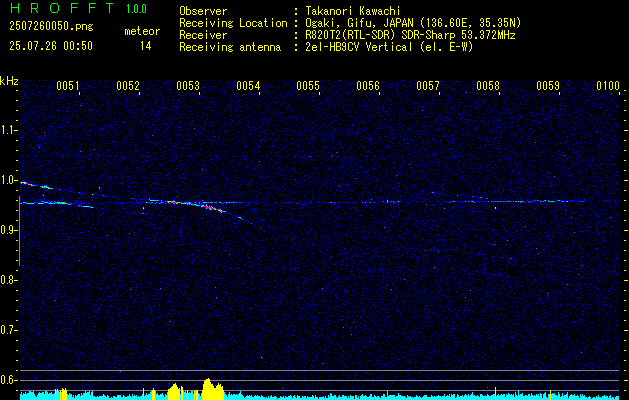Click time marker 0054
This screenshot has height=400, width=629.
(248, 85)
